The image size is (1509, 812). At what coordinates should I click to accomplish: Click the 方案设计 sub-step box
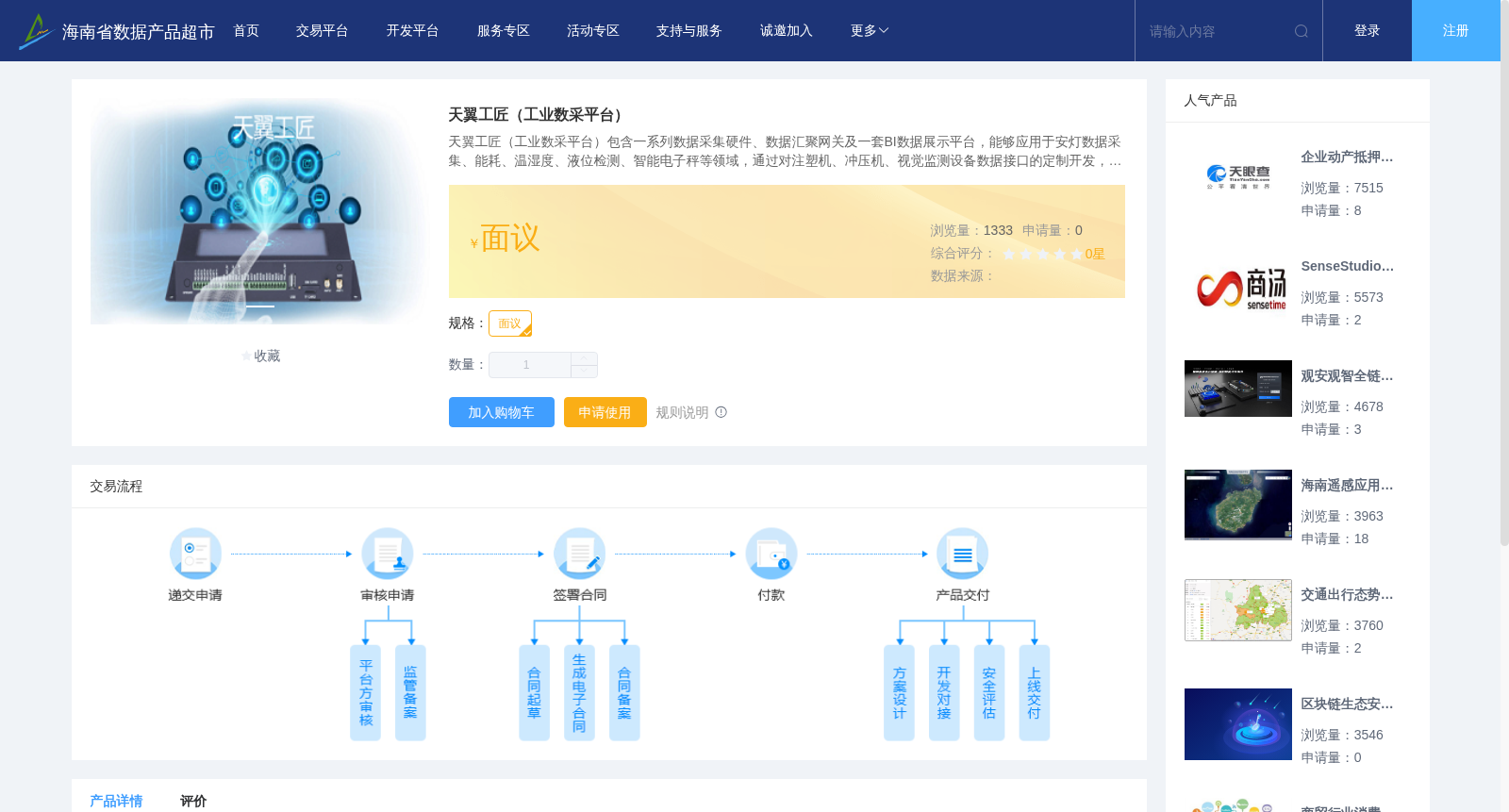[899, 693]
